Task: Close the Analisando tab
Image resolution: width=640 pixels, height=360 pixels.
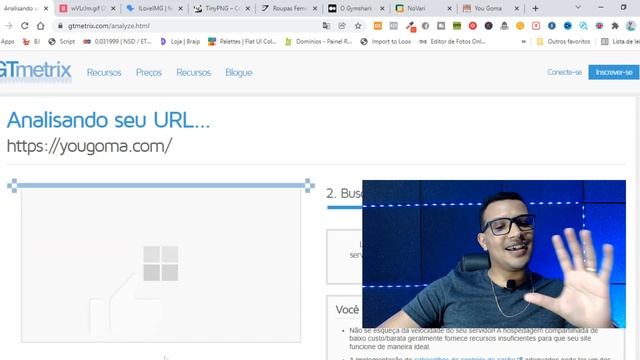Action: coord(46,8)
